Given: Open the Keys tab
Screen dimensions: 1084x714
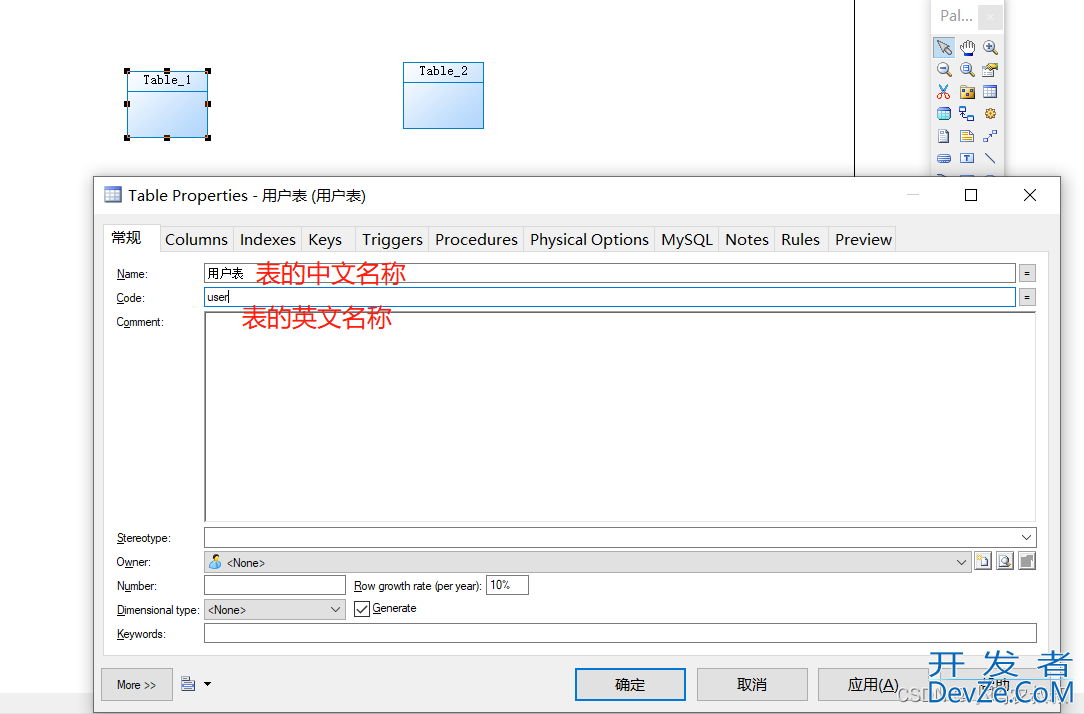Looking at the screenshot, I should 325,239.
